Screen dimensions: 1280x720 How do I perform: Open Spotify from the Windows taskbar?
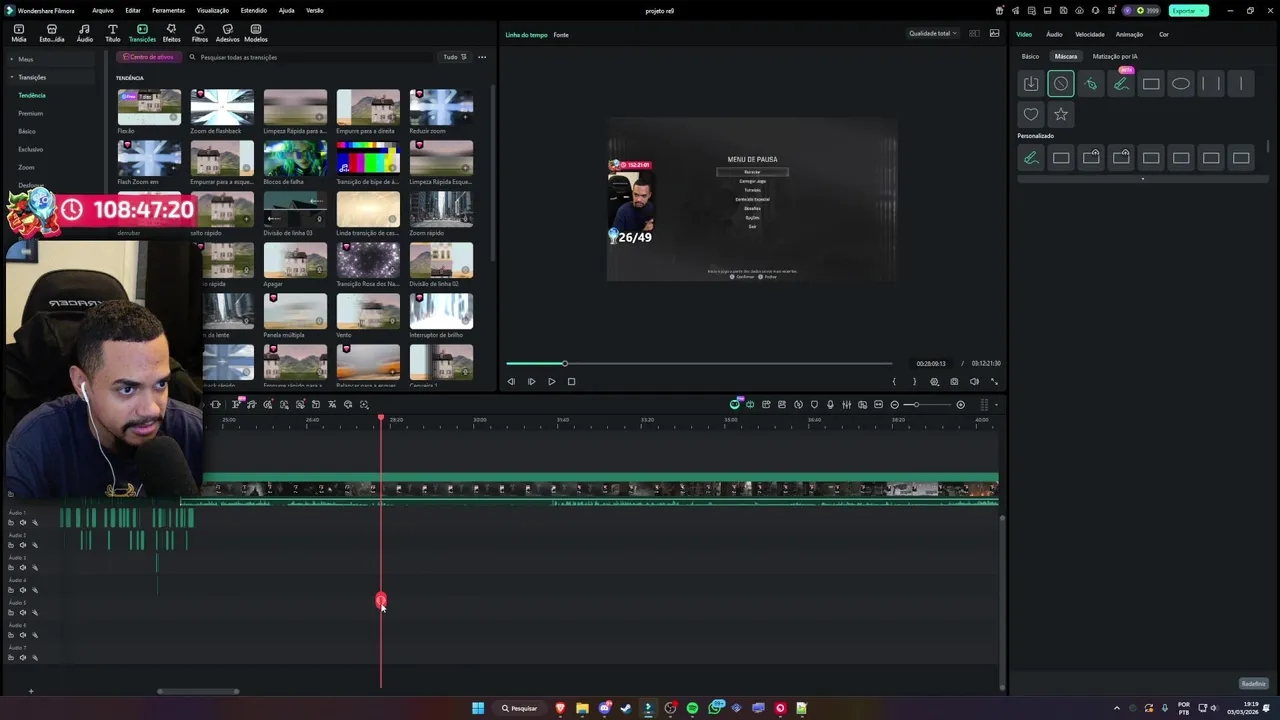[692, 708]
